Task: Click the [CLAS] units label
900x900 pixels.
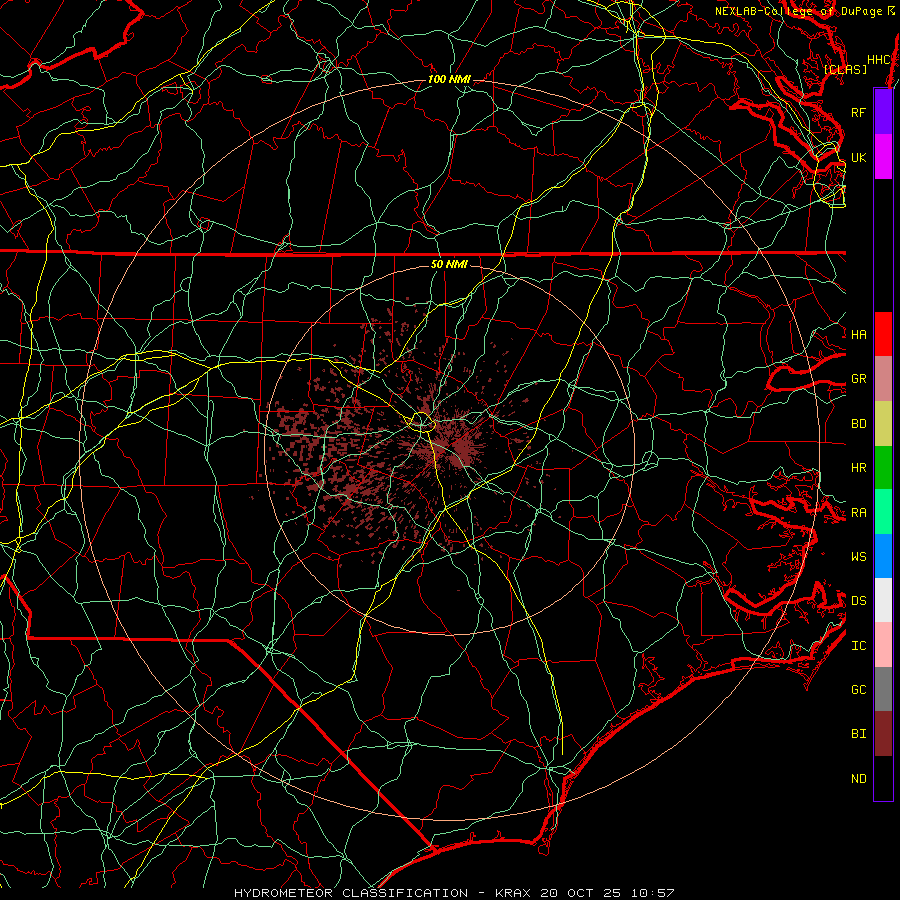Action: [845, 69]
